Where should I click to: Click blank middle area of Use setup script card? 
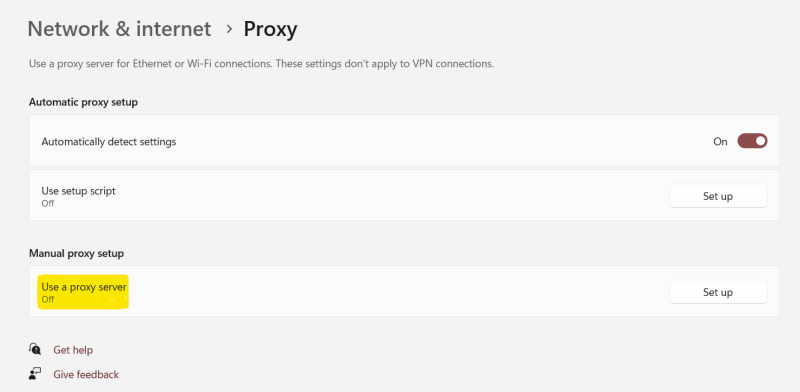tap(393, 197)
